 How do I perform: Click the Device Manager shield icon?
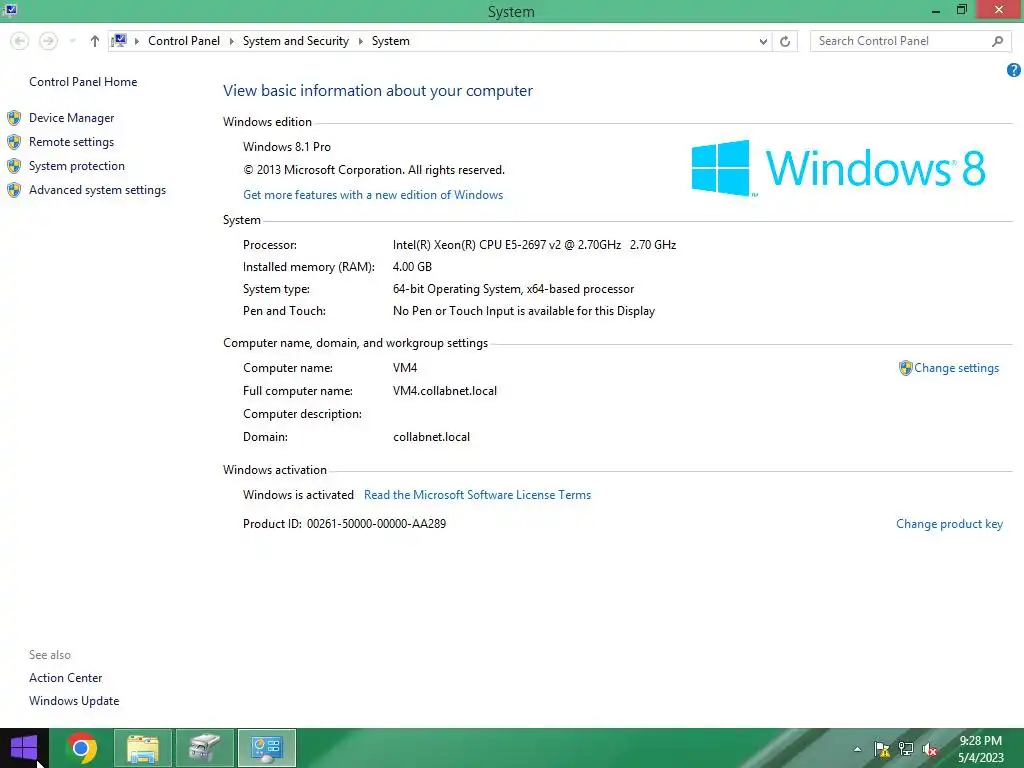(x=14, y=118)
